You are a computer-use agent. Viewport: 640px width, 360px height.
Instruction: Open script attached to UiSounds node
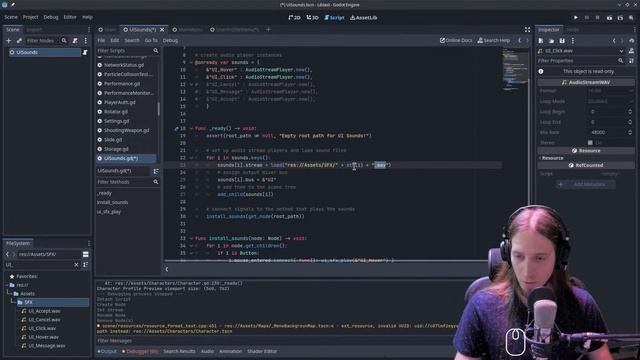(x=85, y=52)
